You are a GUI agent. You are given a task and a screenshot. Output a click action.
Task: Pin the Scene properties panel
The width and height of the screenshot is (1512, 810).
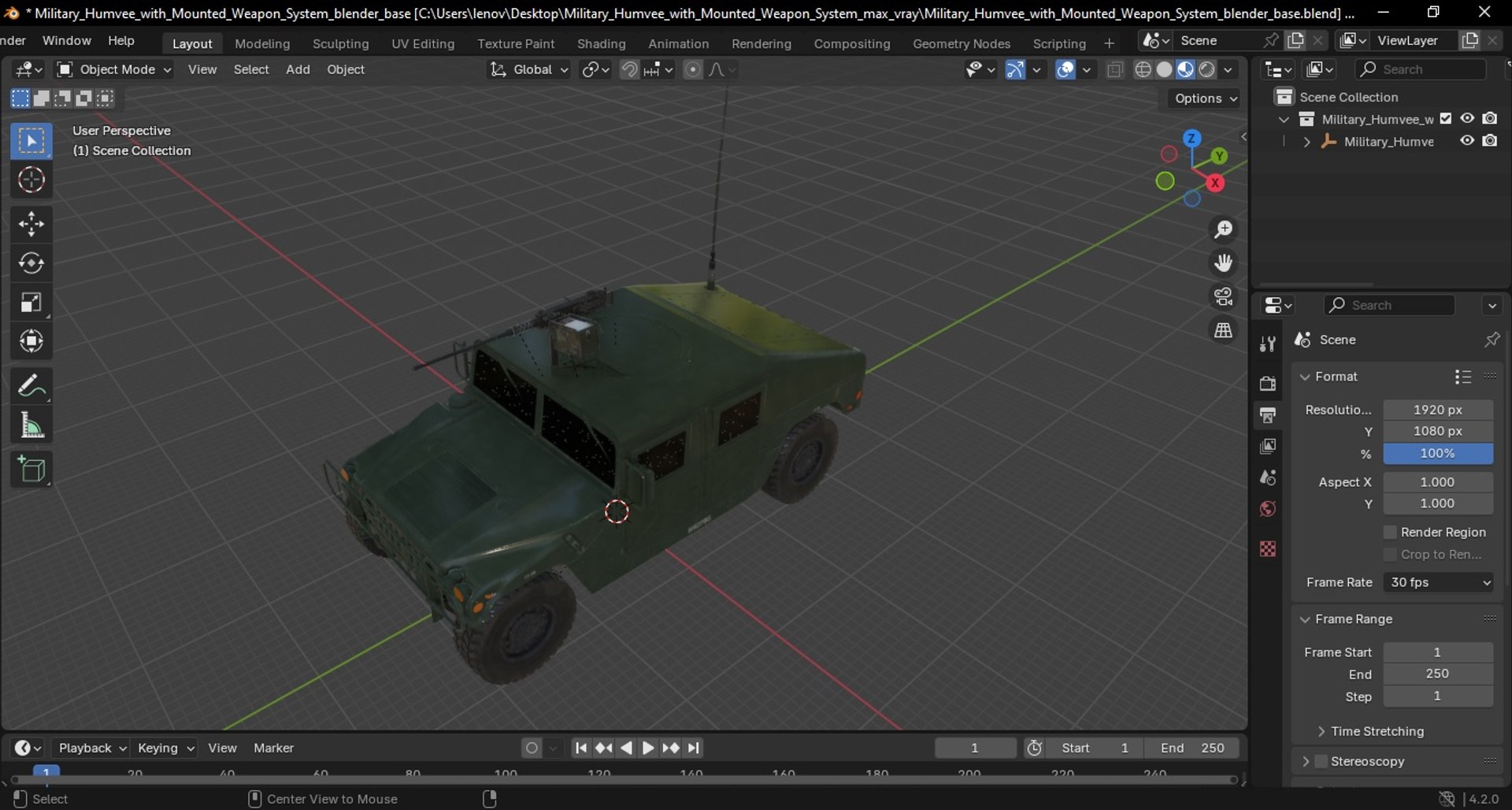[1492, 340]
